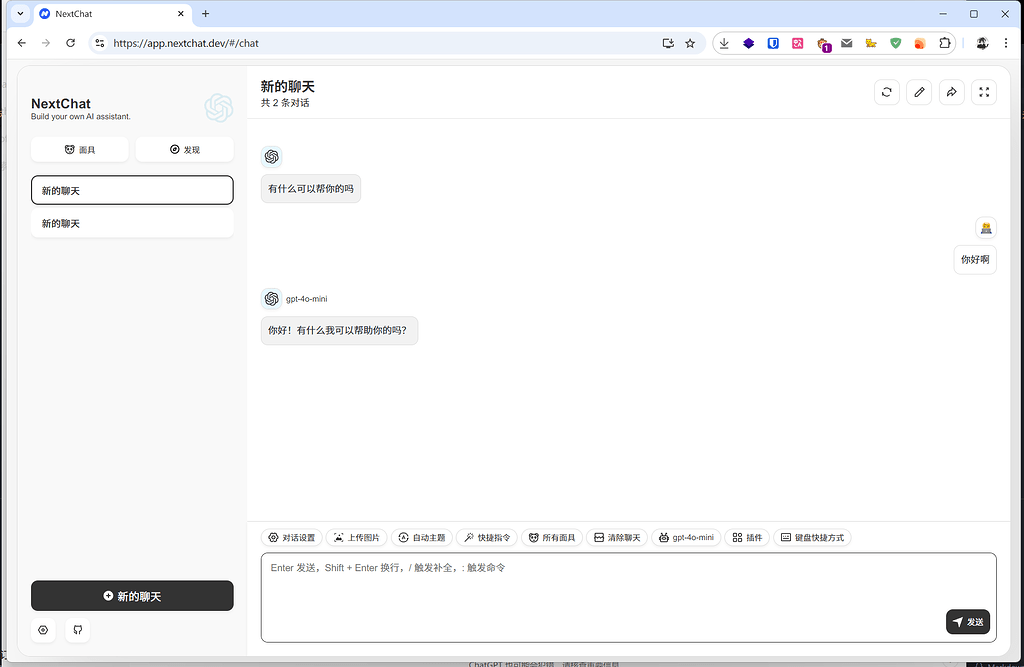The height and width of the screenshot is (667, 1024).
Task: Click the mail envelope extension icon
Action: point(846,43)
